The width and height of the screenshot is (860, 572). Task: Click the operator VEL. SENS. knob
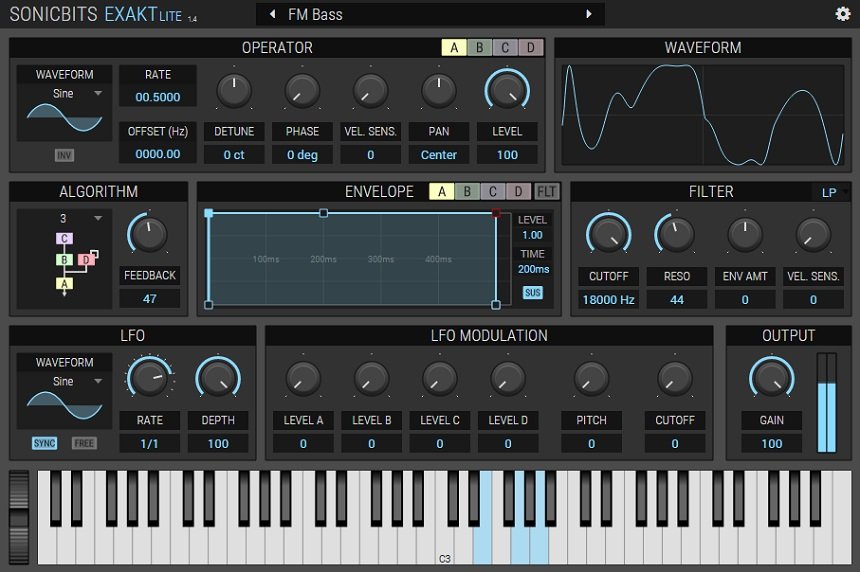click(370, 90)
